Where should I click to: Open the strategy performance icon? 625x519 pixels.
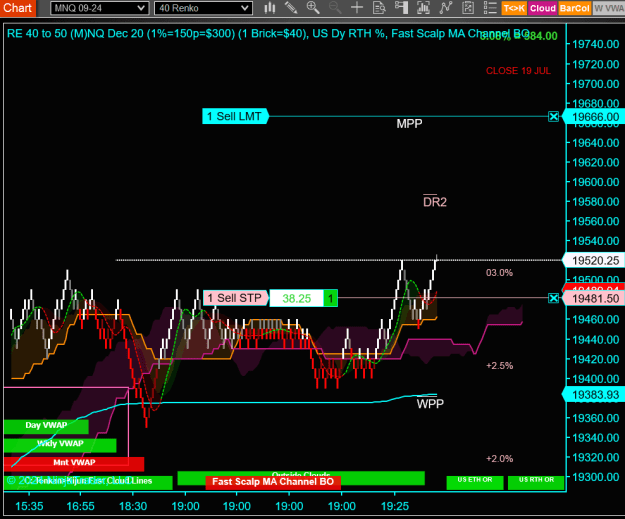pyautogui.click(x=468, y=8)
